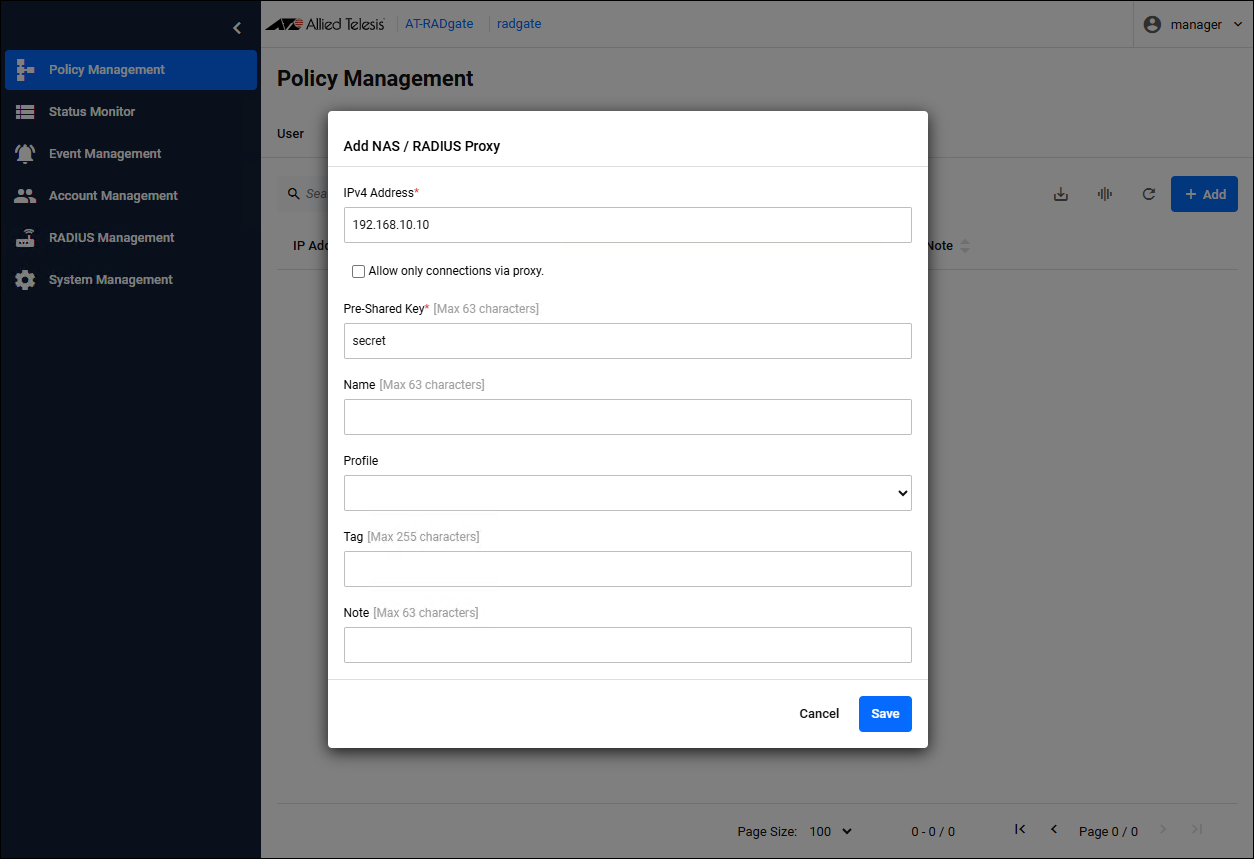Viewport: 1254px width, 859px height.
Task: Cancel the Add NAS dialog
Action: point(819,714)
